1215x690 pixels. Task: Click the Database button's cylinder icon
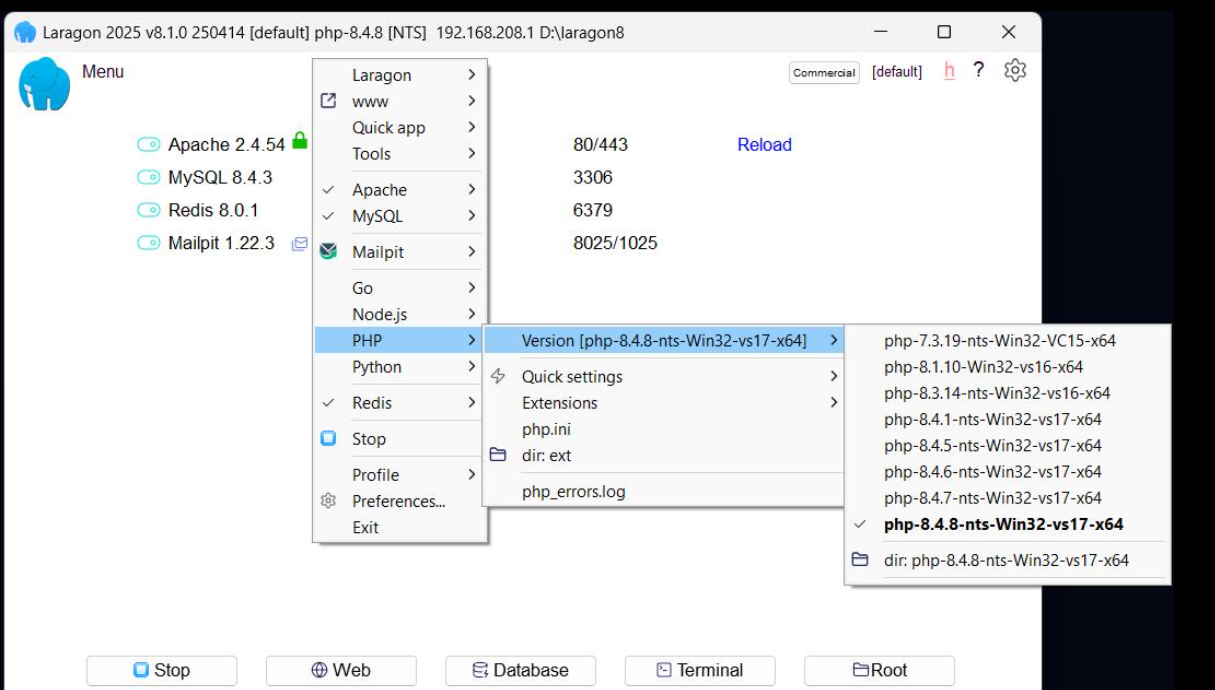(x=481, y=670)
